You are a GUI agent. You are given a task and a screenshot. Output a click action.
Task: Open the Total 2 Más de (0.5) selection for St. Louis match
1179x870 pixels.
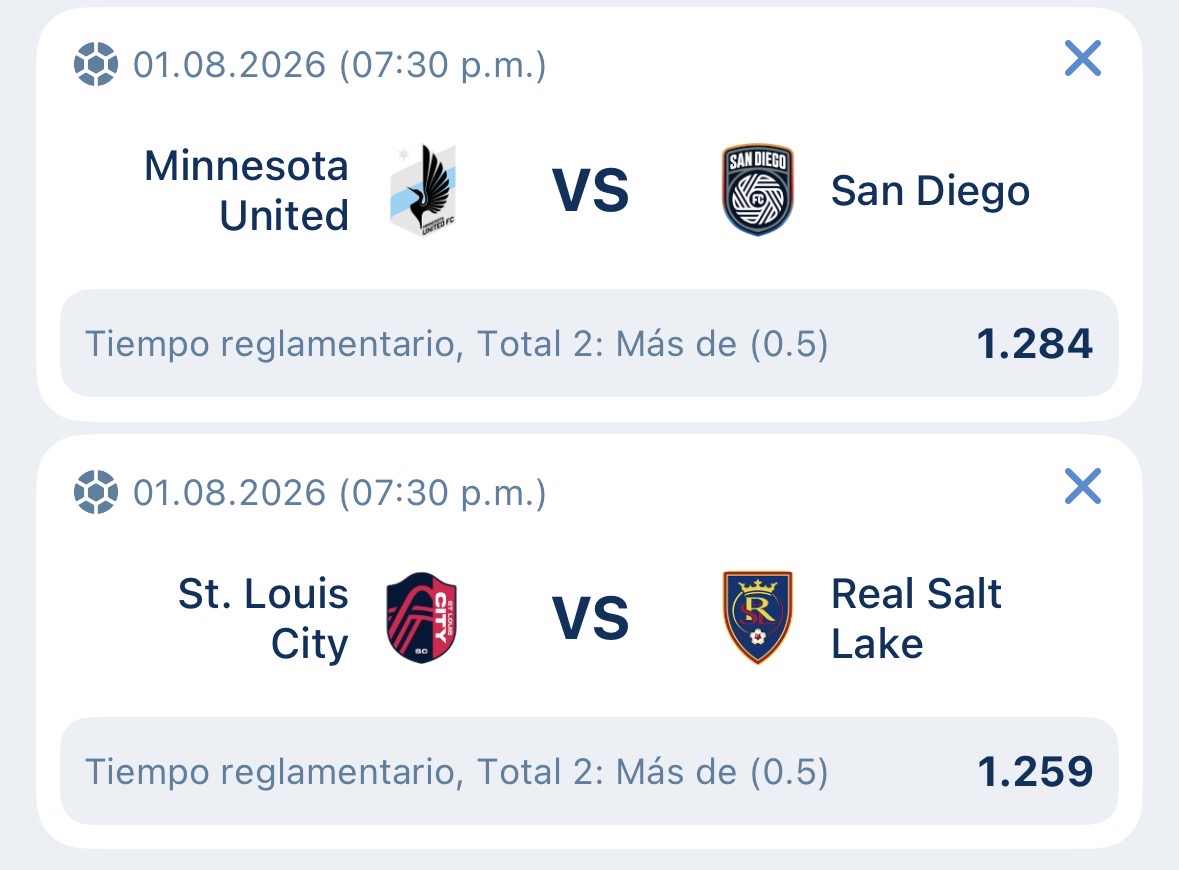589,771
